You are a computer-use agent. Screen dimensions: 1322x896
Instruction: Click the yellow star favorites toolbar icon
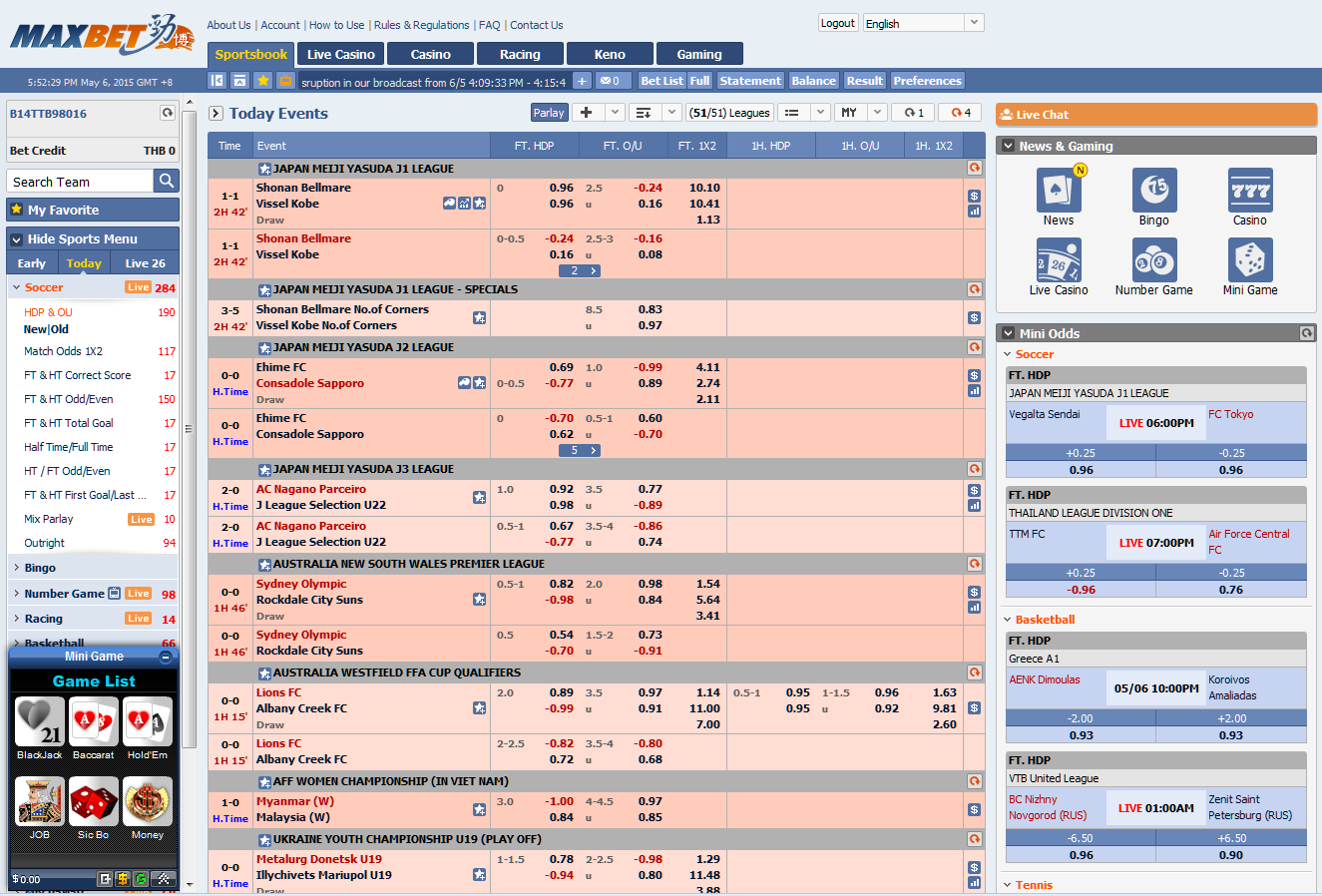(x=262, y=81)
